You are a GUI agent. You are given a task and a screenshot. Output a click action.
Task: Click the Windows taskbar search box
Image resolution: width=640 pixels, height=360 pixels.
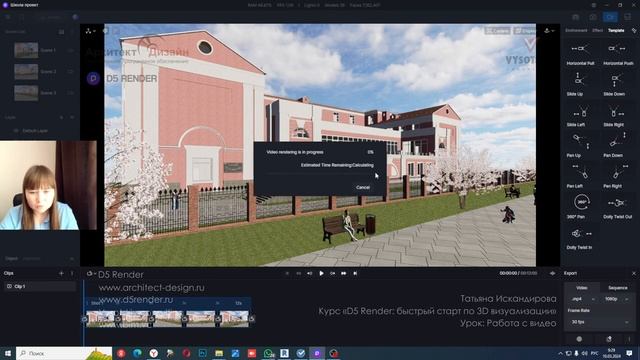coord(64,353)
